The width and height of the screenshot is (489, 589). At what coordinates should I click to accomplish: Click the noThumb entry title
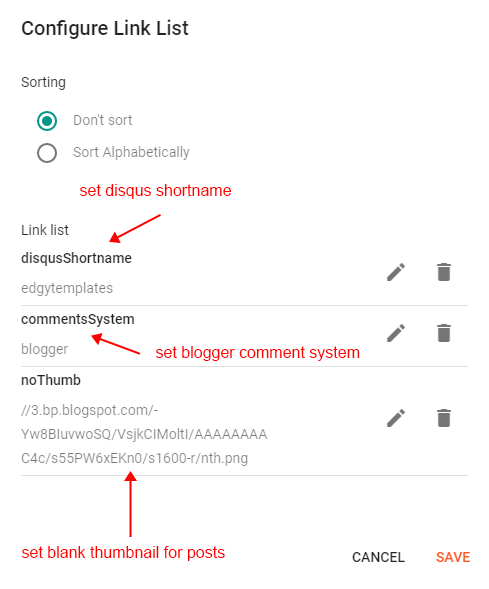point(51,380)
